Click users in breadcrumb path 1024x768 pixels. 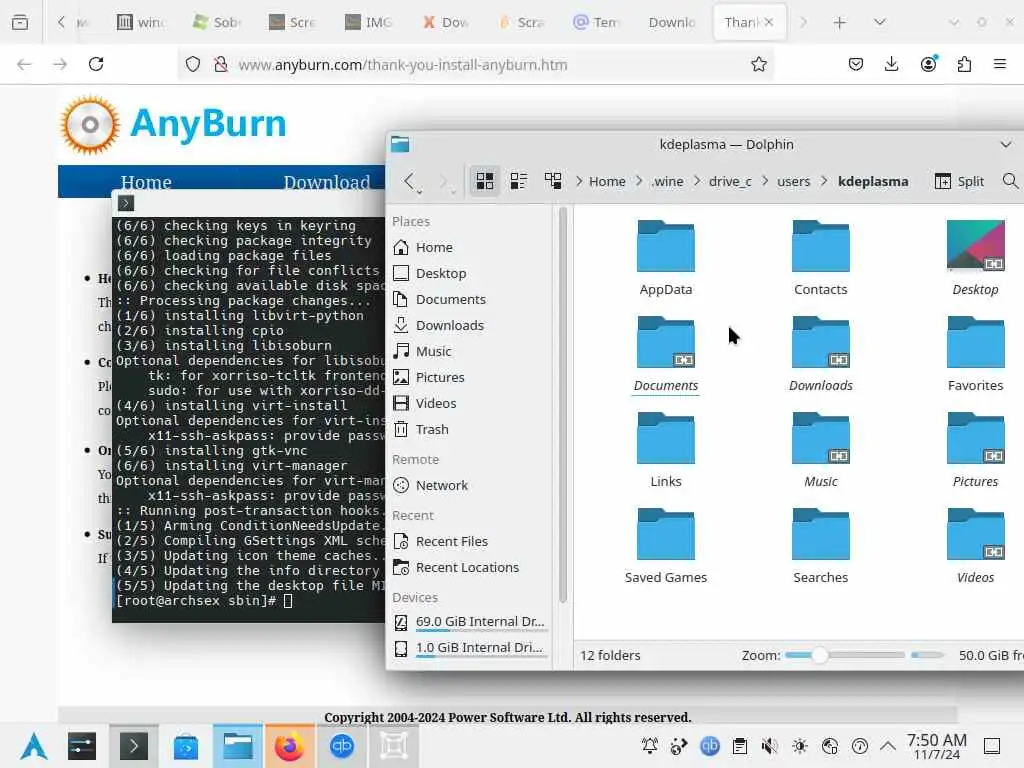[793, 182]
